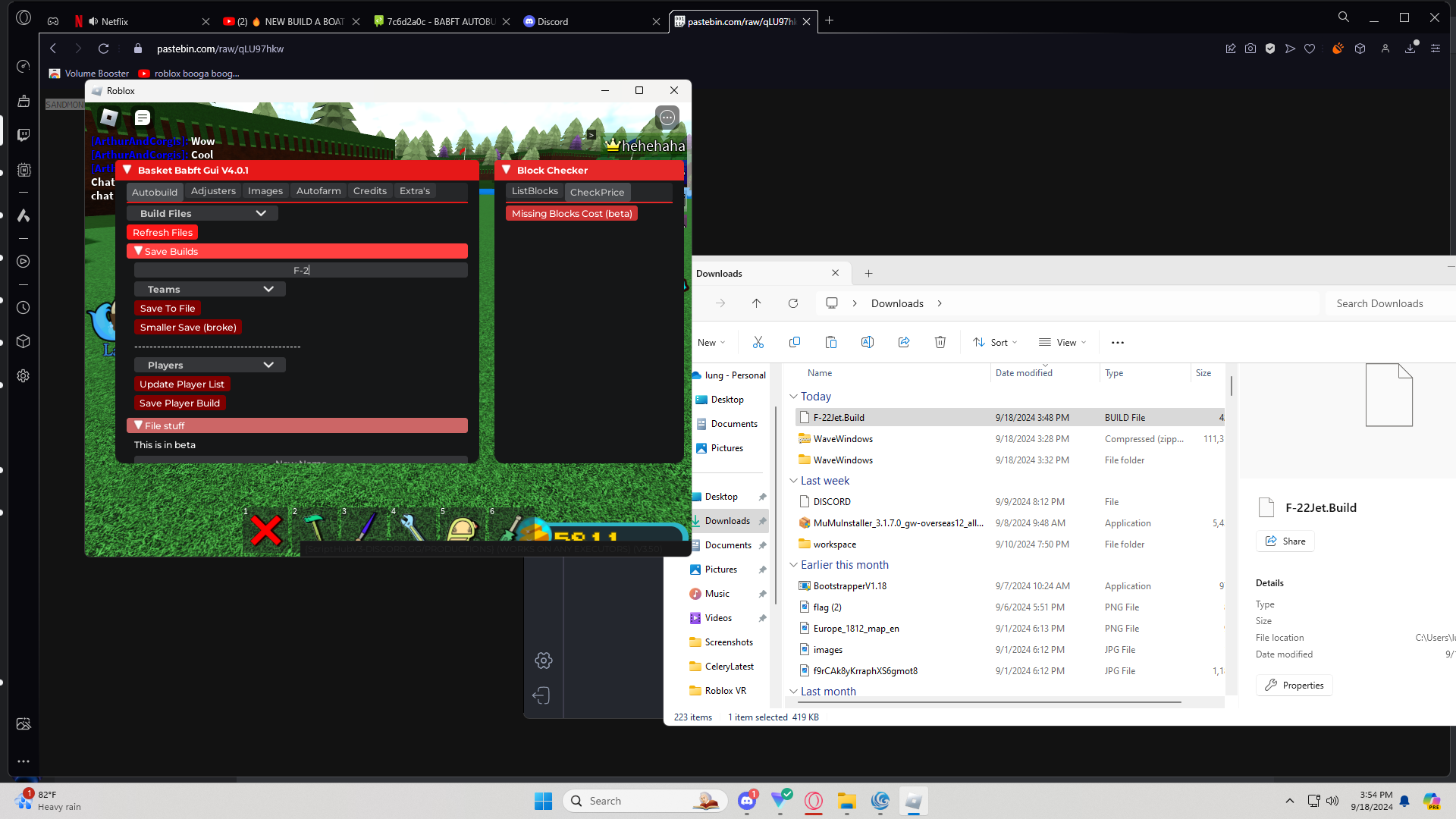Collapse the Save Builds section
This screenshot has width=1456, height=819.
point(139,251)
